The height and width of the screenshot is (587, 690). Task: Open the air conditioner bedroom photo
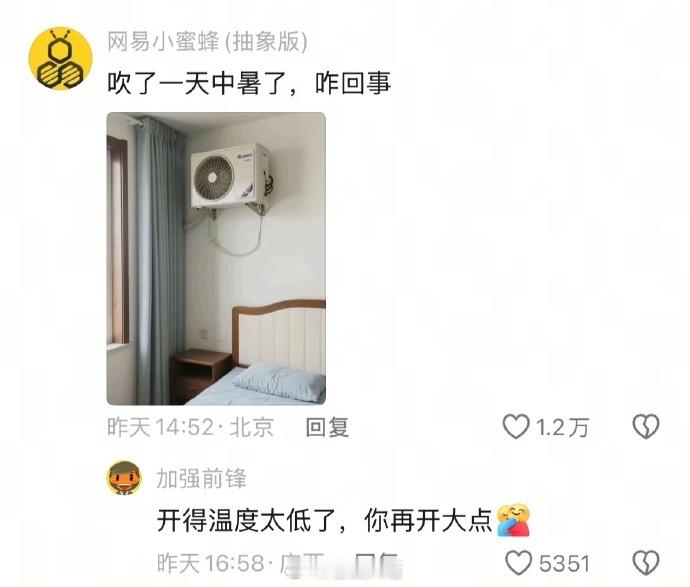pyautogui.click(x=216, y=258)
